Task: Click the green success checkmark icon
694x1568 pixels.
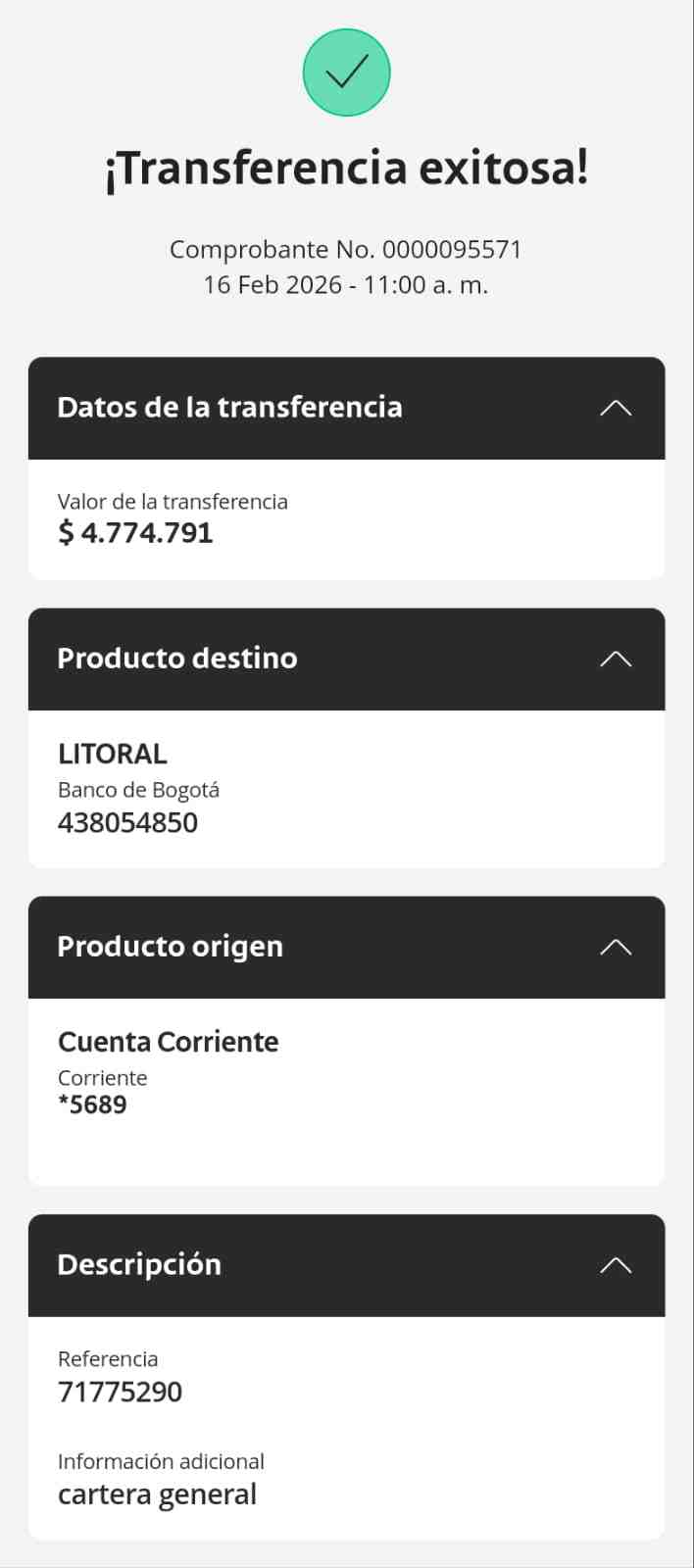Action: 347,73
